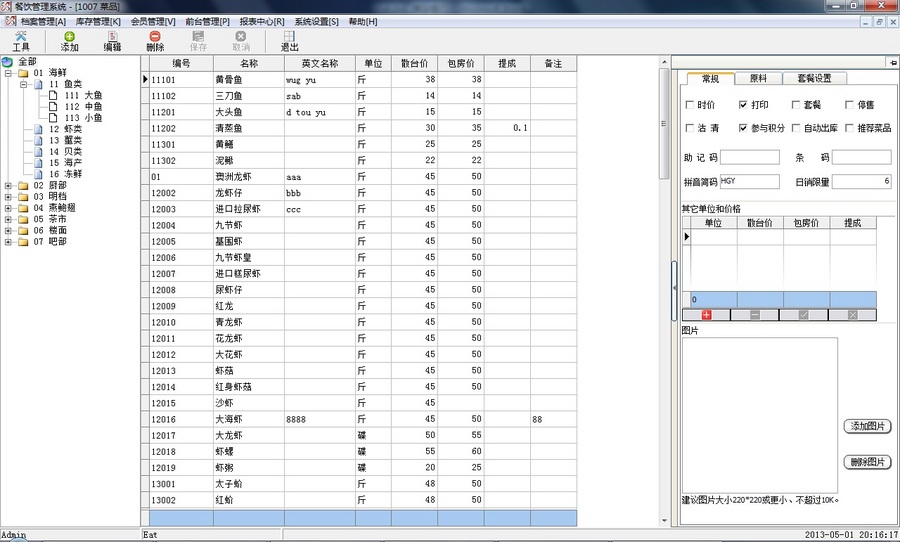Image resolution: width=900 pixels, height=542 pixels.
Task: Expand the 06 糍面 tree node
Action: [x=8, y=230]
